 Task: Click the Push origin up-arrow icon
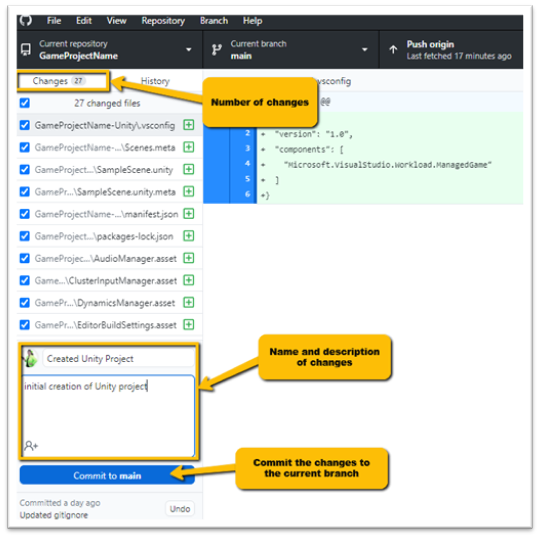pos(393,50)
